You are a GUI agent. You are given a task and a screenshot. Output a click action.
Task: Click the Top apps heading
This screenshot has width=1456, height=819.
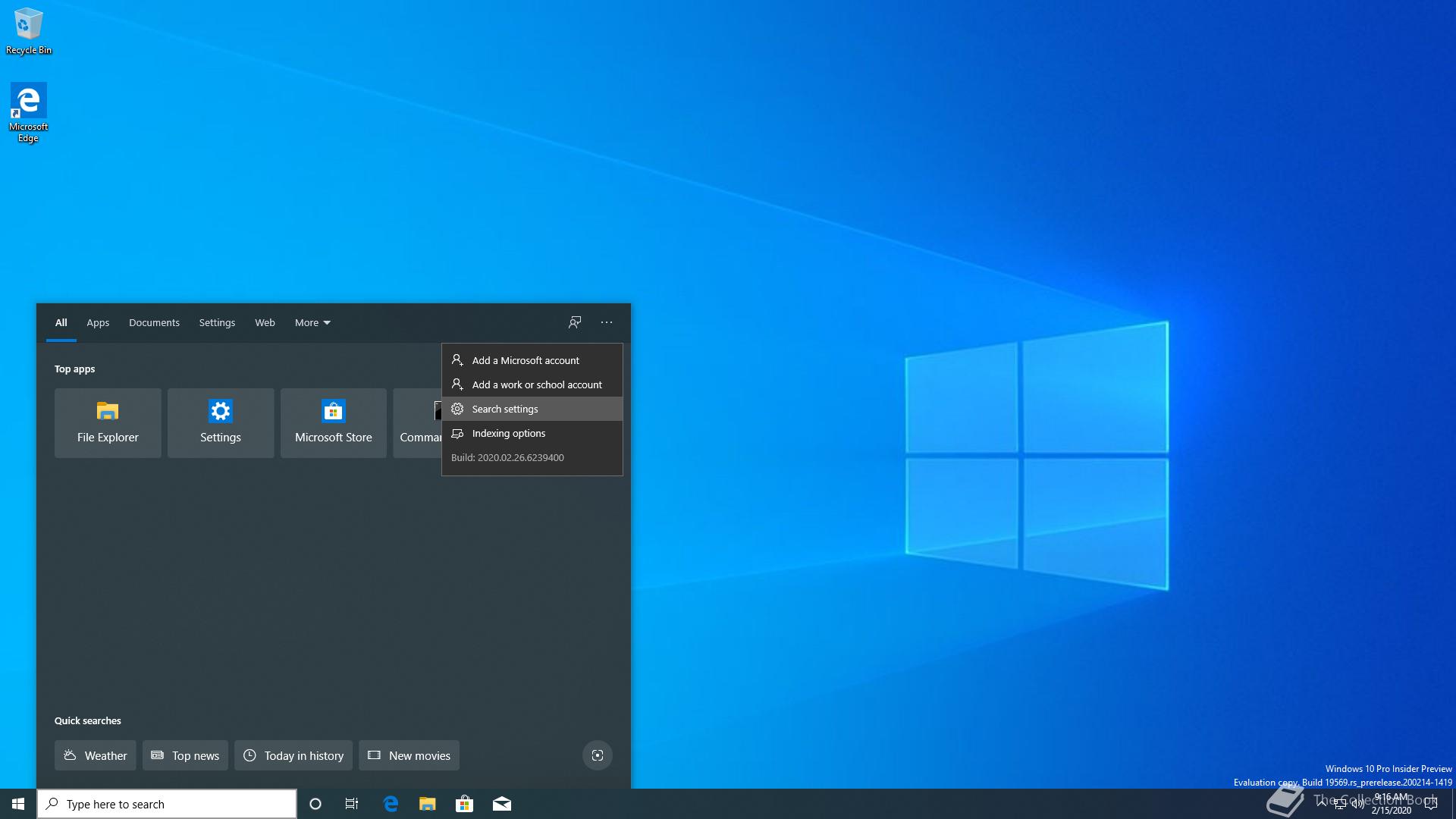[74, 369]
